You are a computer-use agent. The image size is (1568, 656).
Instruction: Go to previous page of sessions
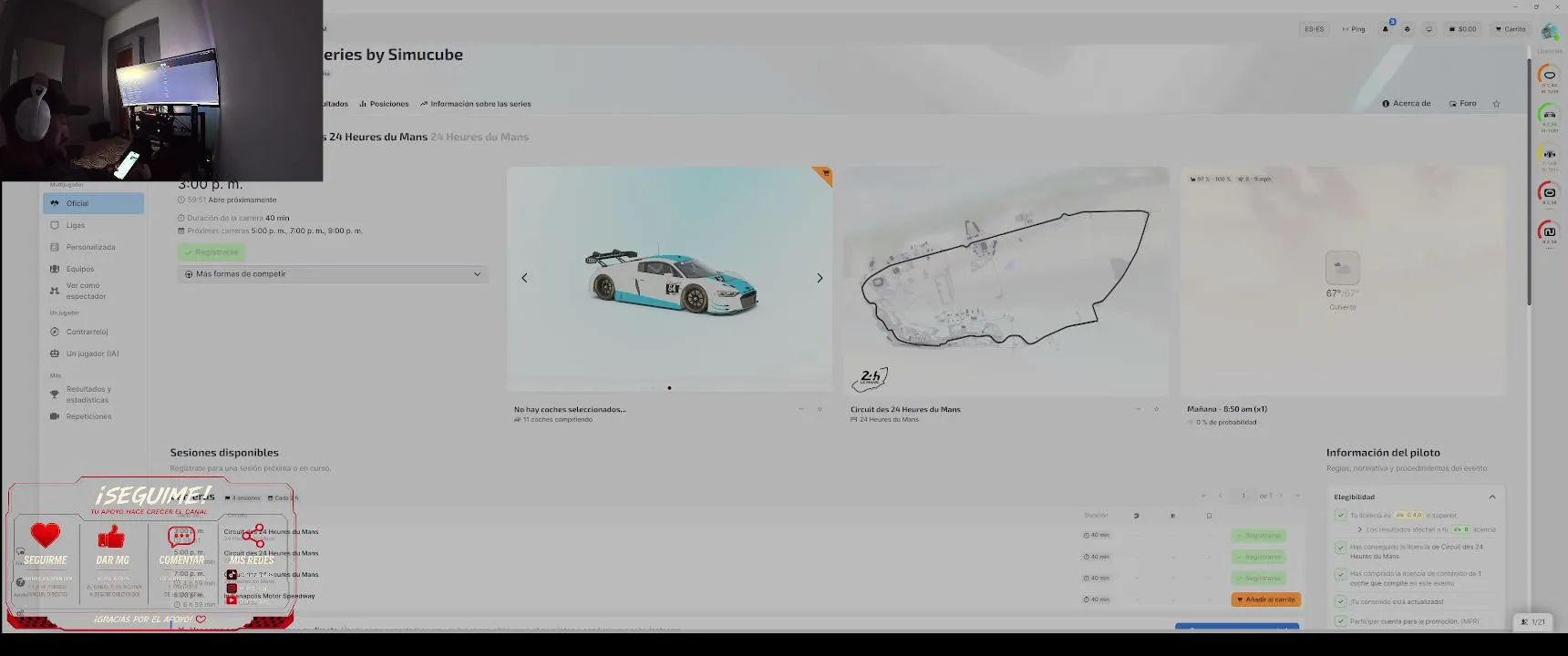(x=1221, y=496)
